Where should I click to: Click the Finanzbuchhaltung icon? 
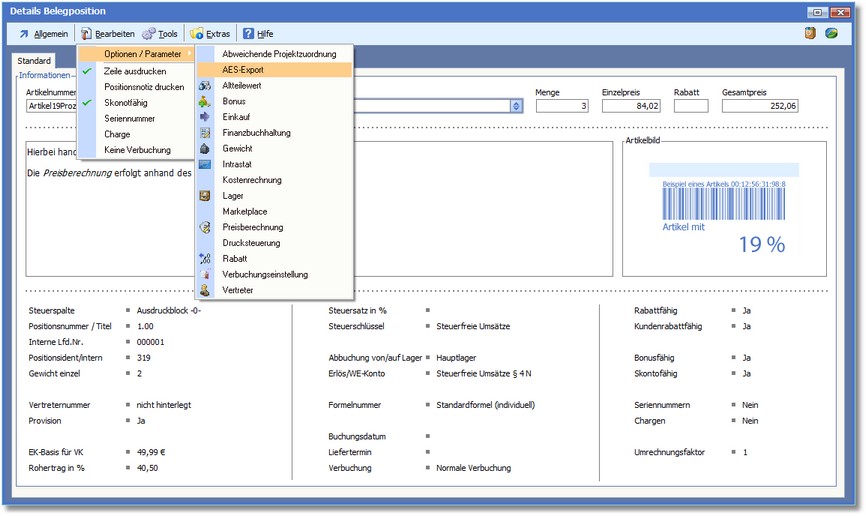click(x=205, y=133)
